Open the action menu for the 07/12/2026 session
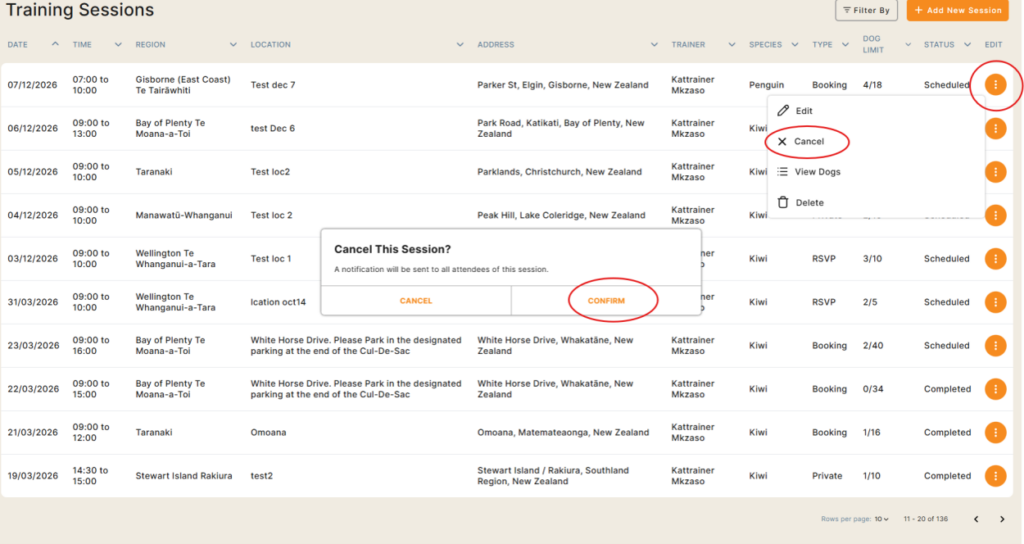This screenshot has height=544, width=1024. pyautogui.click(x=995, y=84)
